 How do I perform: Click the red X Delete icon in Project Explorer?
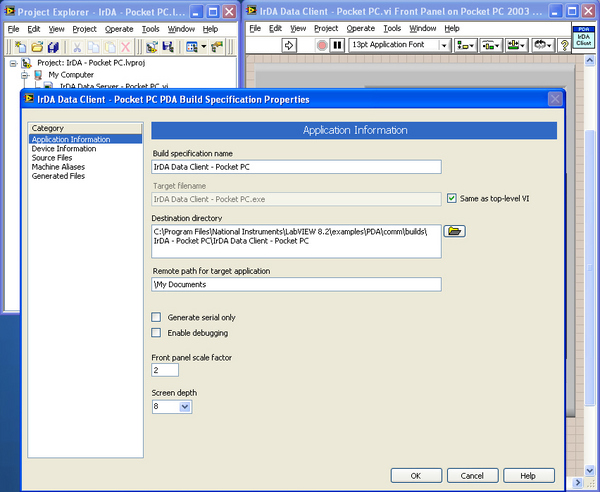126,47
